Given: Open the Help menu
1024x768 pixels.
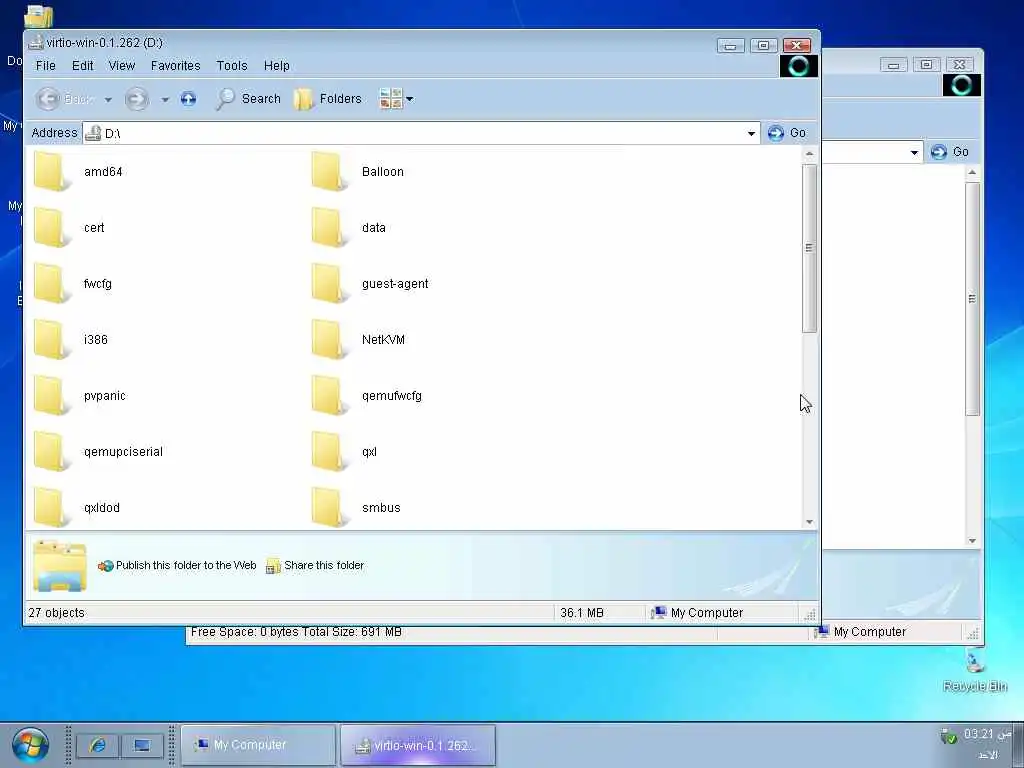Looking at the screenshot, I should pos(277,65).
